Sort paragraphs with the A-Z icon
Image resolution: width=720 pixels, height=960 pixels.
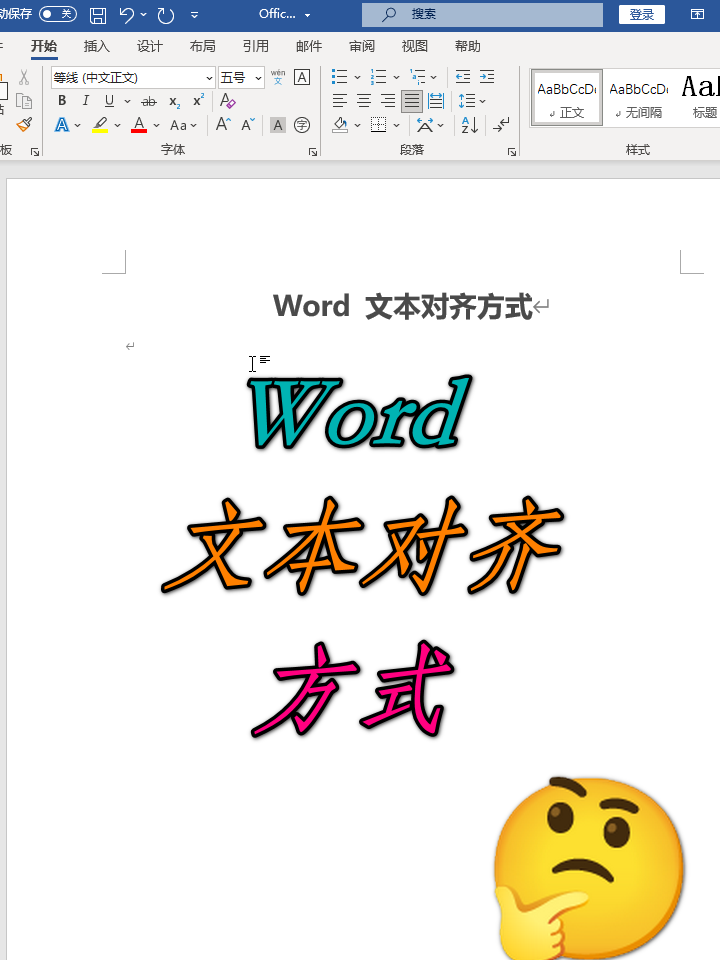point(470,125)
